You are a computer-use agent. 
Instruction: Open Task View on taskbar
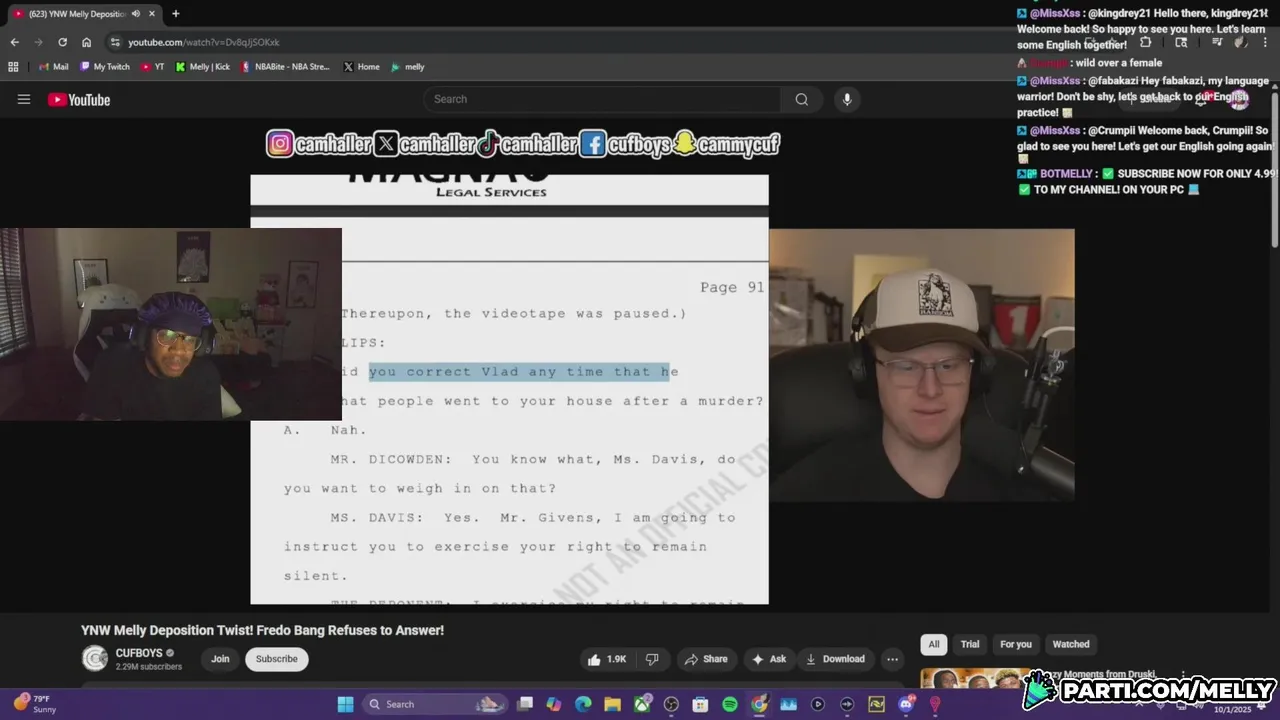[x=525, y=704]
